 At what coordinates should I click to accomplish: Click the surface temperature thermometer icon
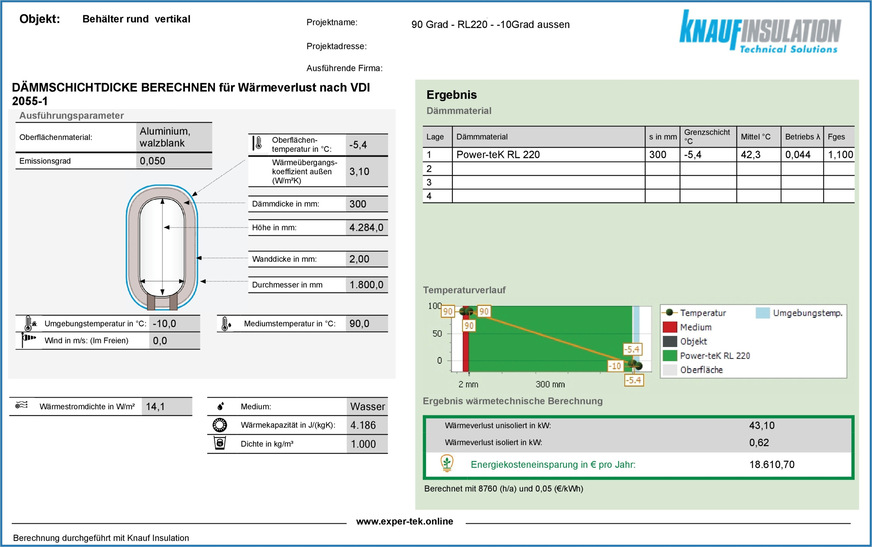click(x=257, y=144)
